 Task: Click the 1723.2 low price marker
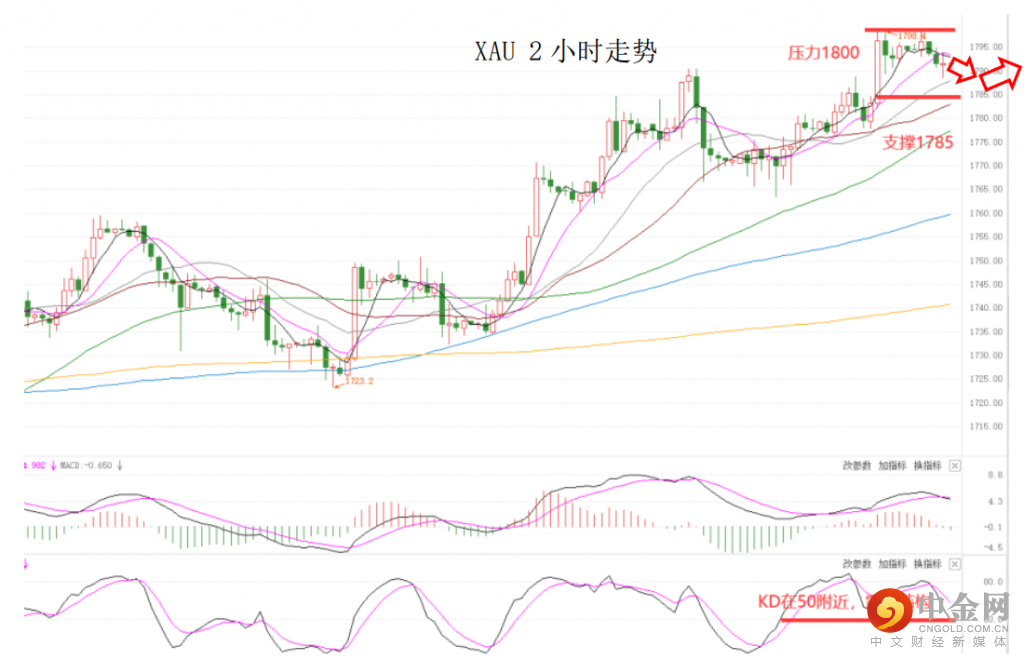point(359,381)
